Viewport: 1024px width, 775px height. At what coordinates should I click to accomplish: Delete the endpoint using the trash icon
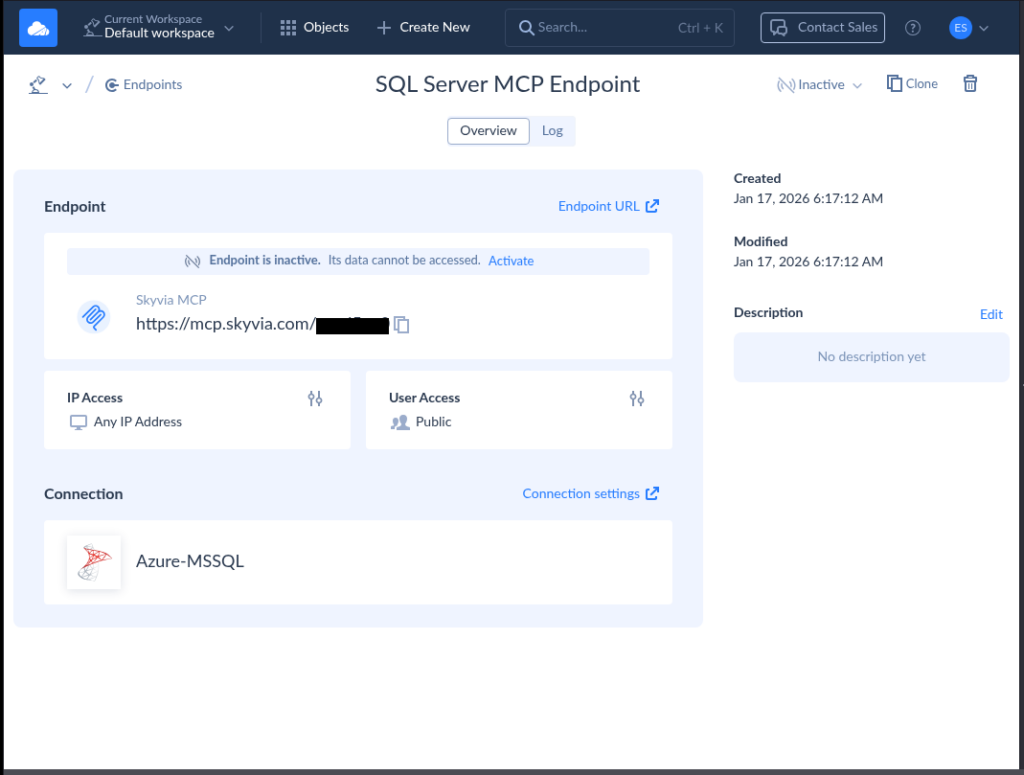(x=969, y=83)
